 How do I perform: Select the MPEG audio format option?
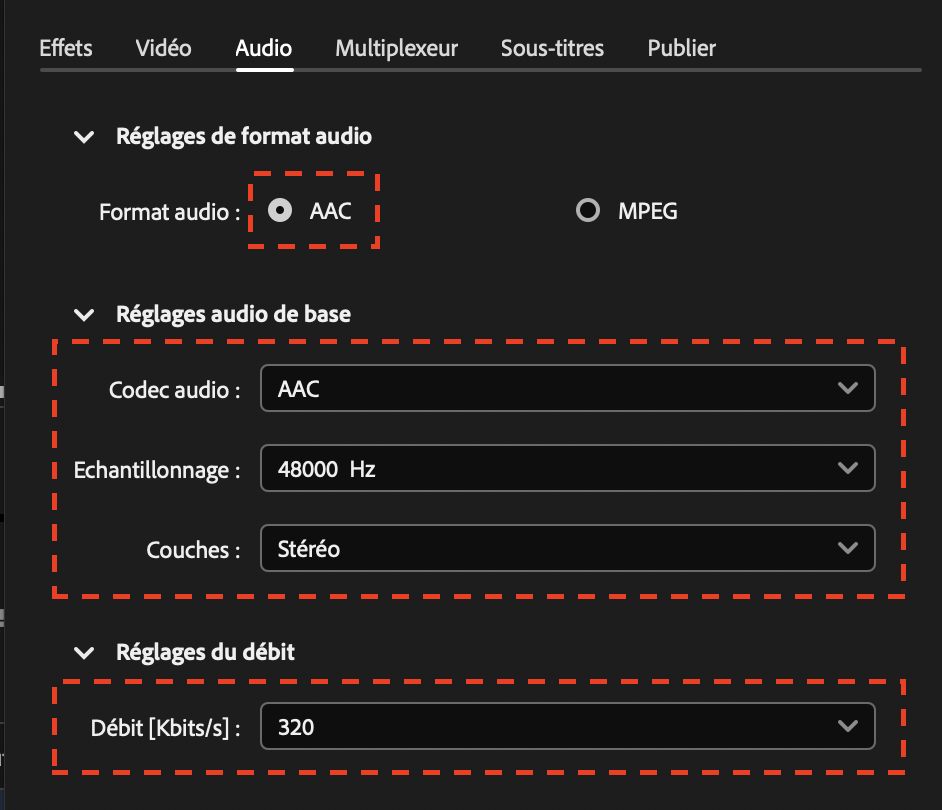[588, 210]
